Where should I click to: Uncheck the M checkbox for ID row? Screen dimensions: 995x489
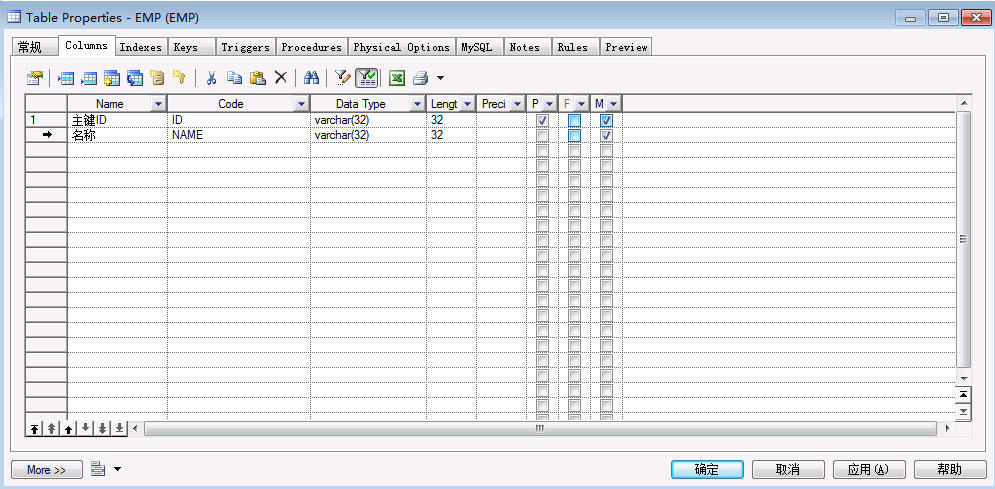click(x=606, y=120)
